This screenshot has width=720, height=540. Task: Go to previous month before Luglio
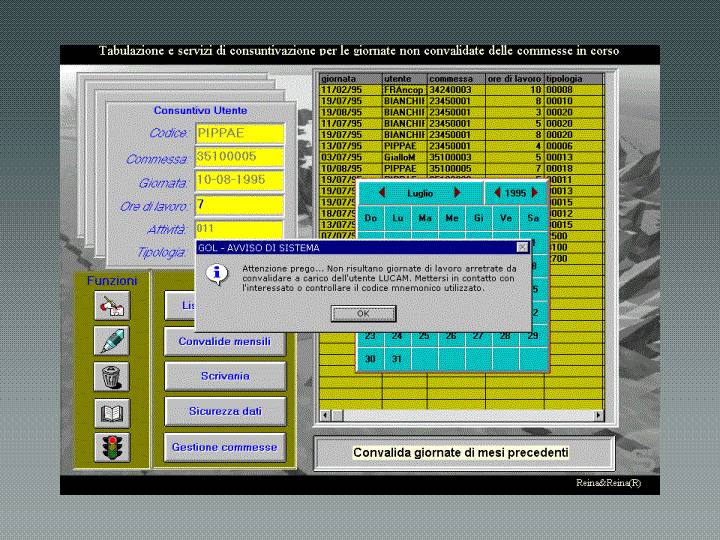pyautogui.click(x=381, y=192)
